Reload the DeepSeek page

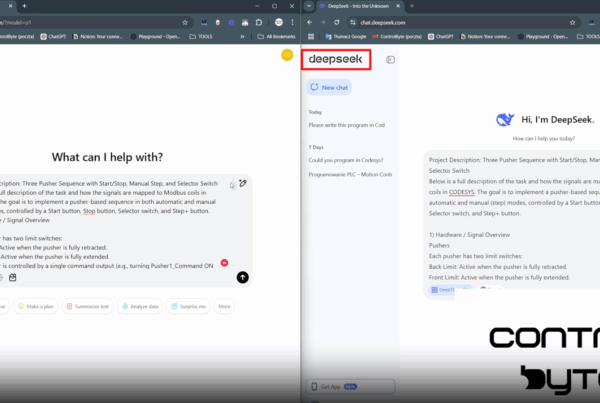click(x=337, y=21)
